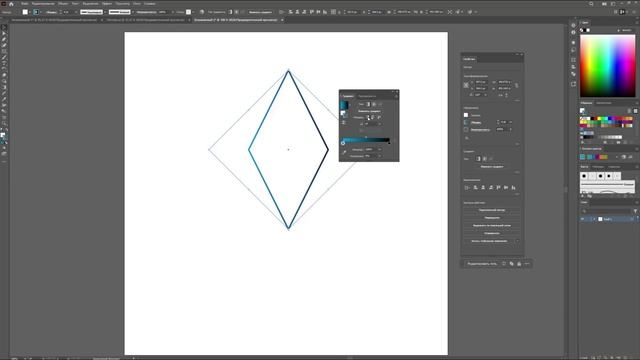Screen dimensions: 640x360
Task: Click the filter icon in the Layers panel
Action: (635, 211)
